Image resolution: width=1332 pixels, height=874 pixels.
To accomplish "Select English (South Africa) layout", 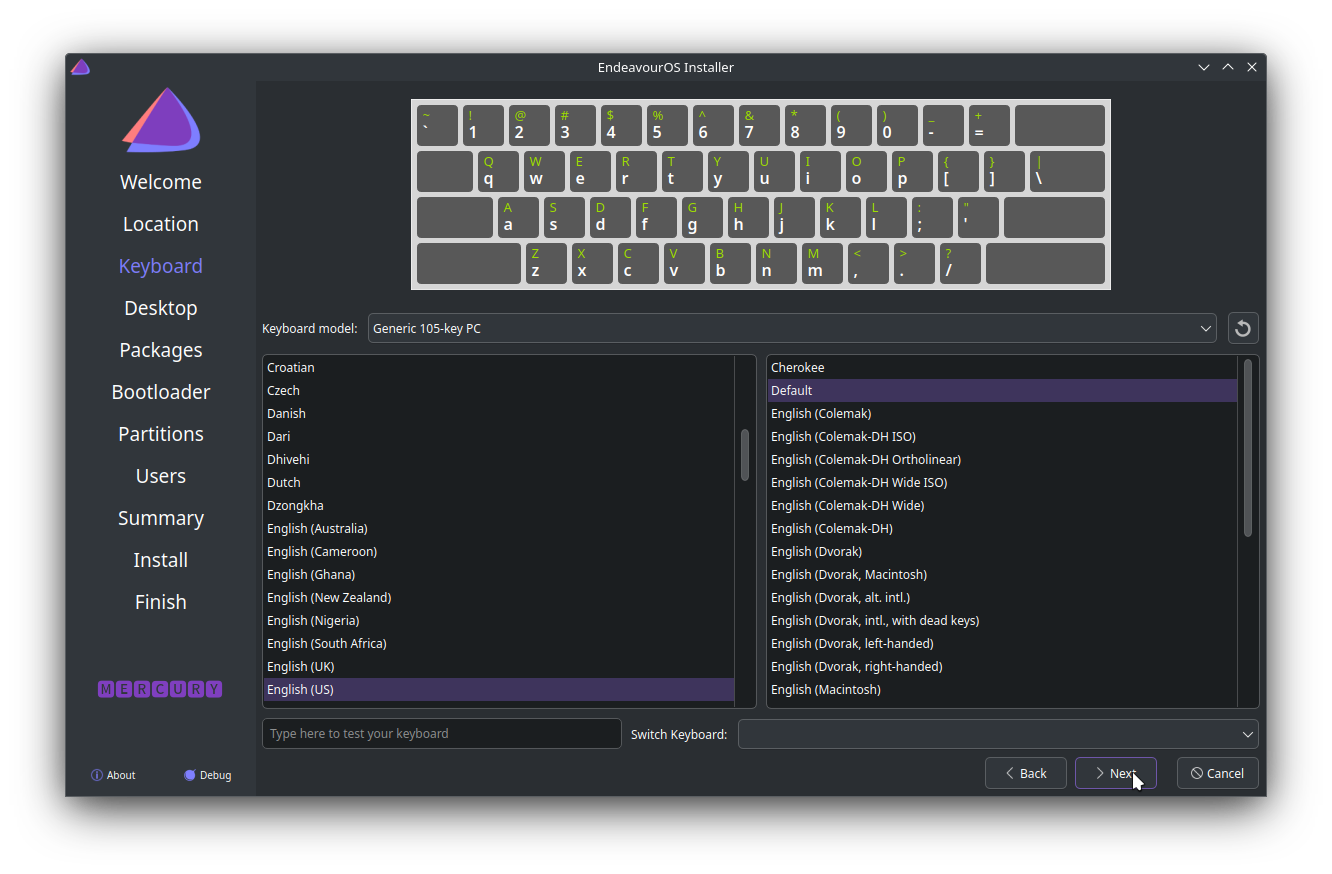I will click(498, 643).
